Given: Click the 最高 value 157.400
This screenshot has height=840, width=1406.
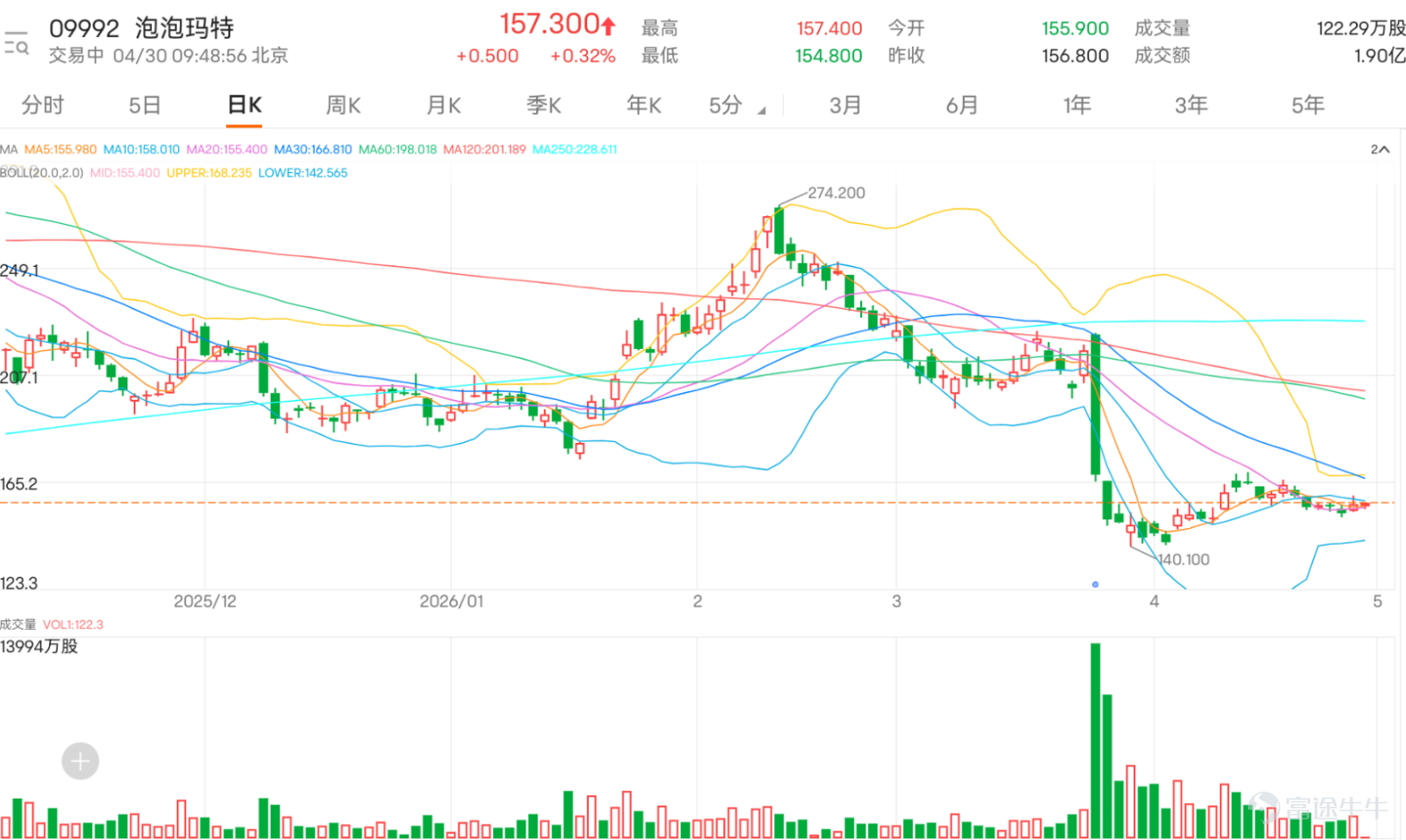Looking at the screenshot, I should 830,29.
